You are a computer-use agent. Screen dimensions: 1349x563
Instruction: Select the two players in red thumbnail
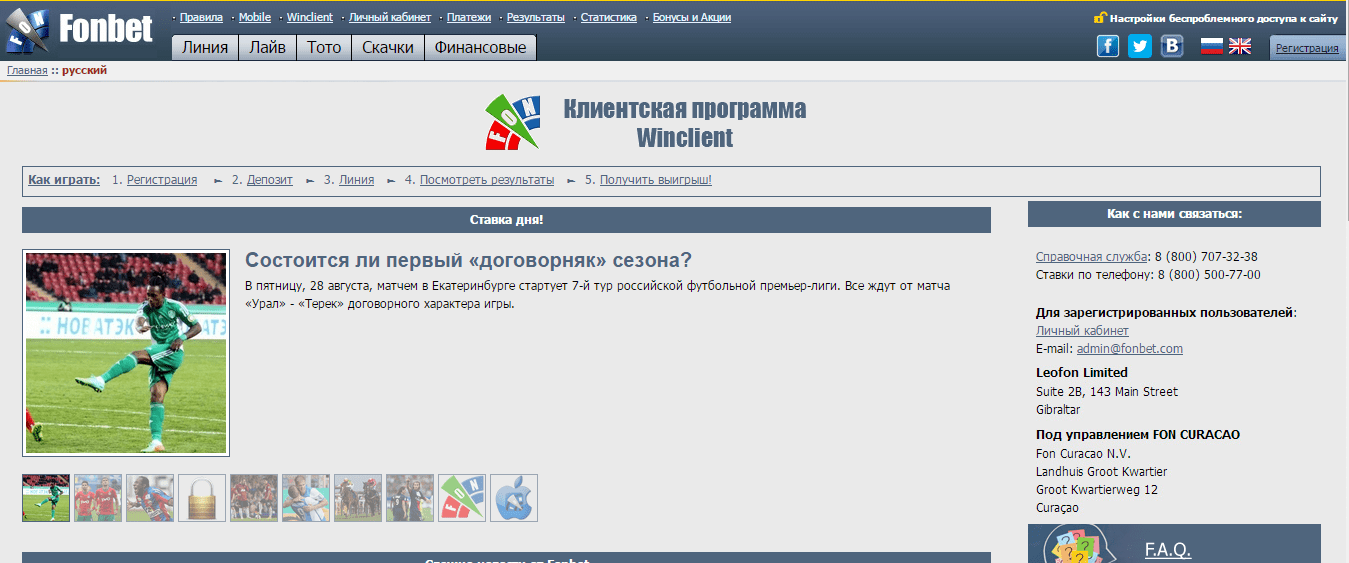point(98,498)
